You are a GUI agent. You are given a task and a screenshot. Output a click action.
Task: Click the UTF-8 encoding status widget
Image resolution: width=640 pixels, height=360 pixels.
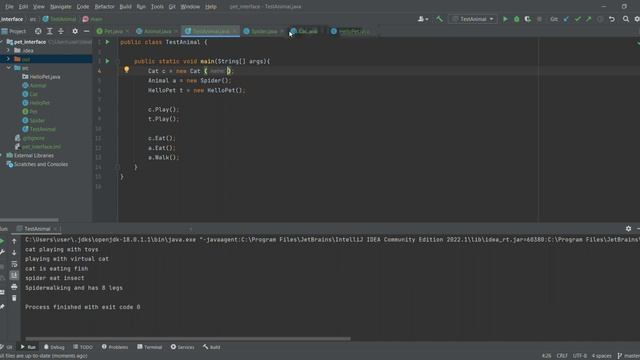click(x=580, y=356)
